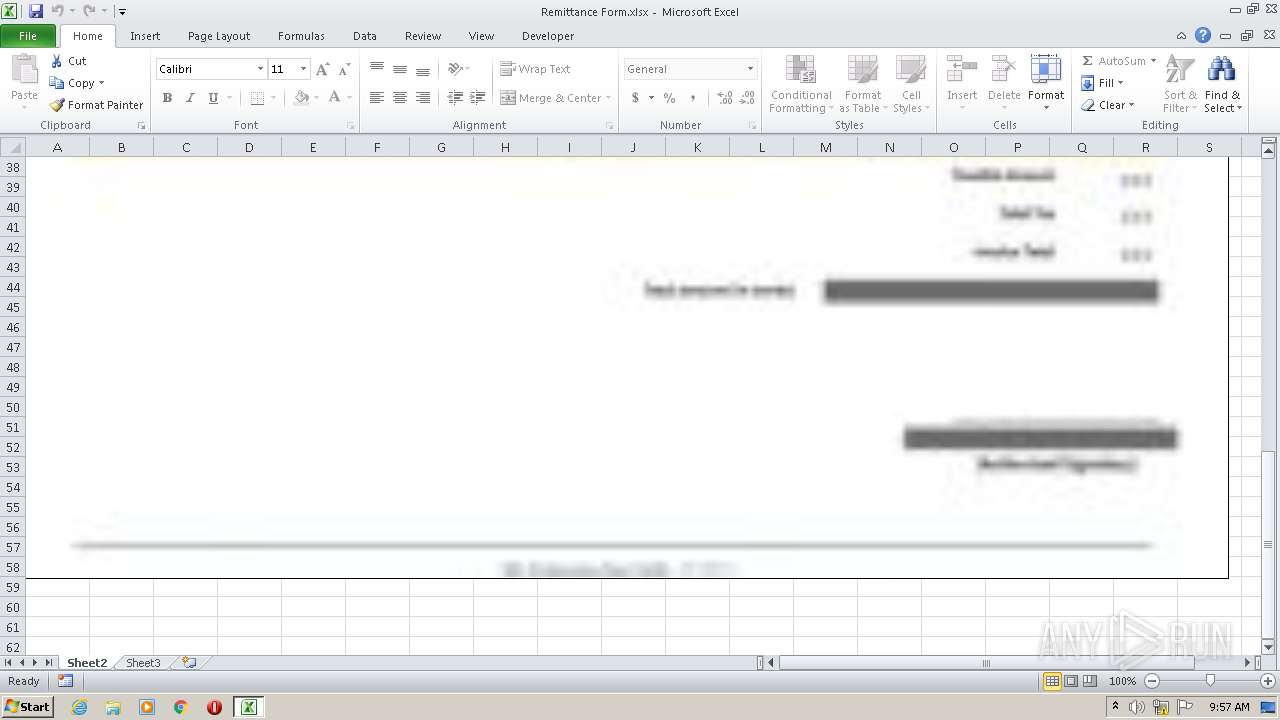Switch to Developer tab
The image size is (1280, 720).
(548, 36)
